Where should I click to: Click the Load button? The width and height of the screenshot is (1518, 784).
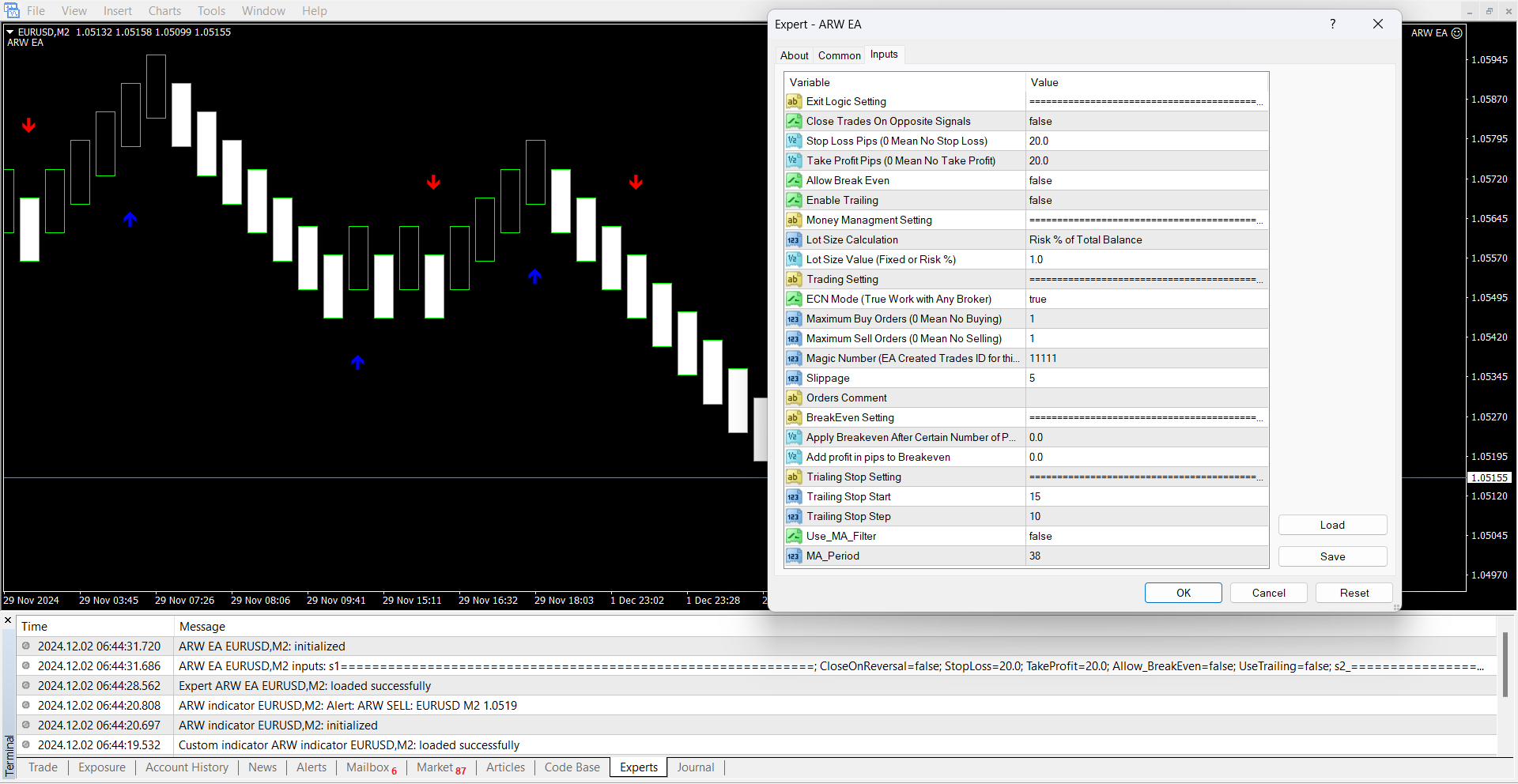pyautogui.click(x=1332, y=525)
